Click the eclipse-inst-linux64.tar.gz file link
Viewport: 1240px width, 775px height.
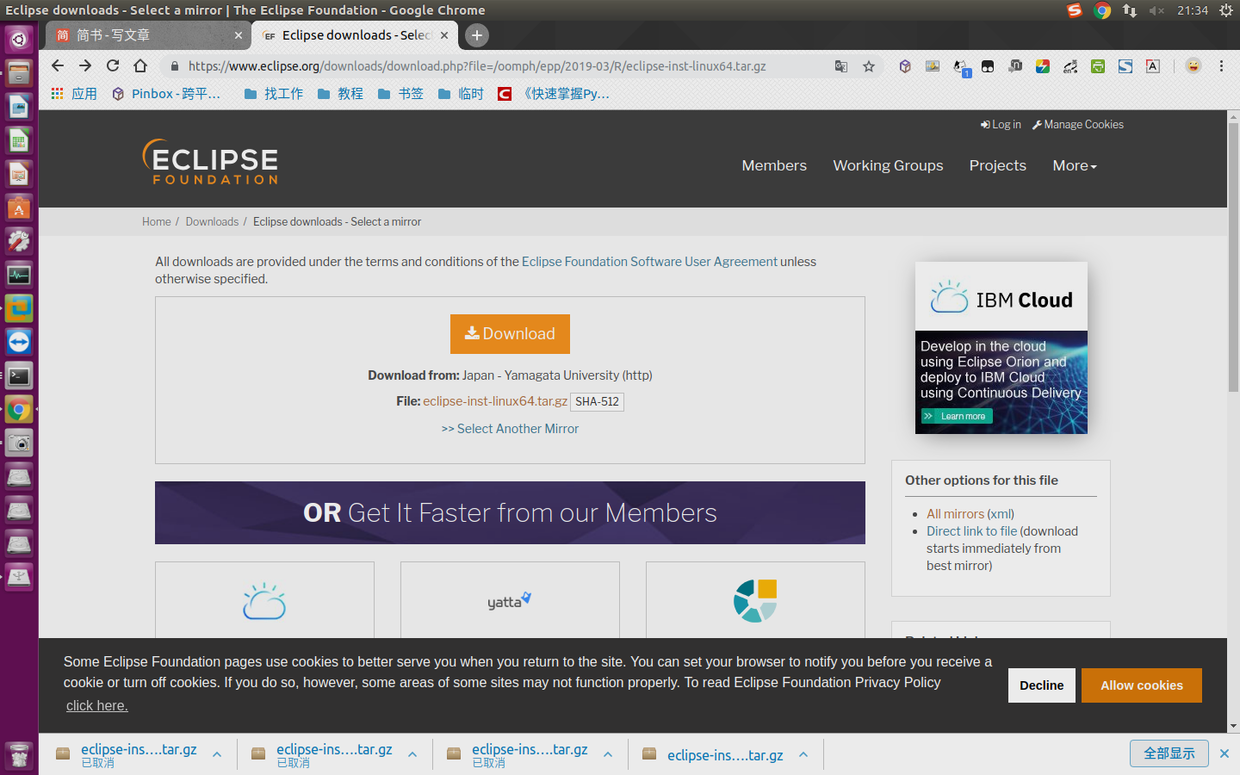495,401
